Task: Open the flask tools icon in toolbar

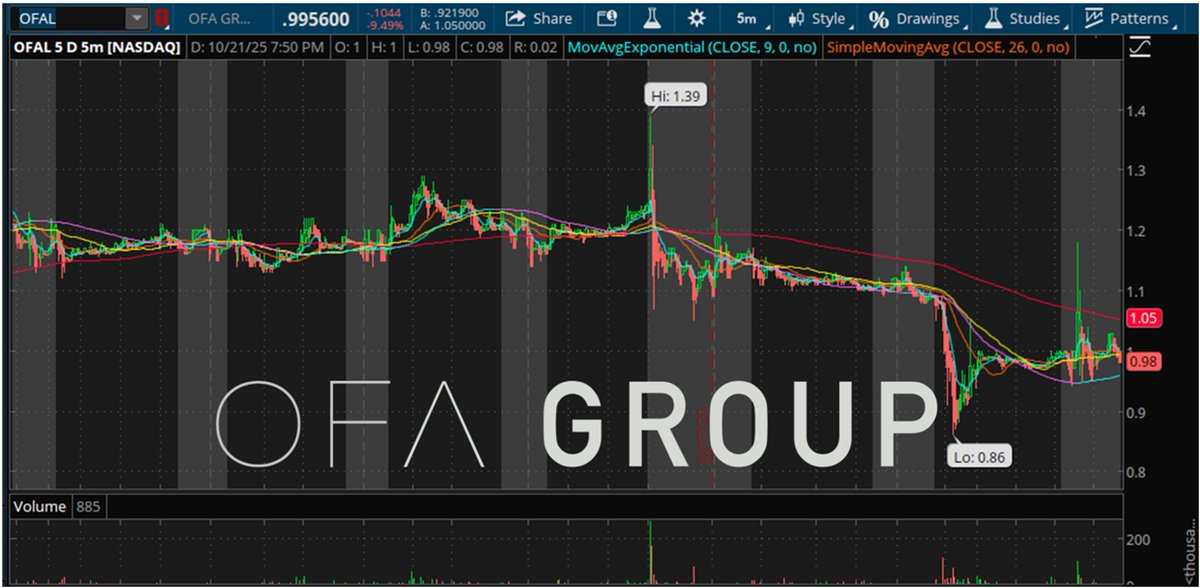Action: point(650,18)
